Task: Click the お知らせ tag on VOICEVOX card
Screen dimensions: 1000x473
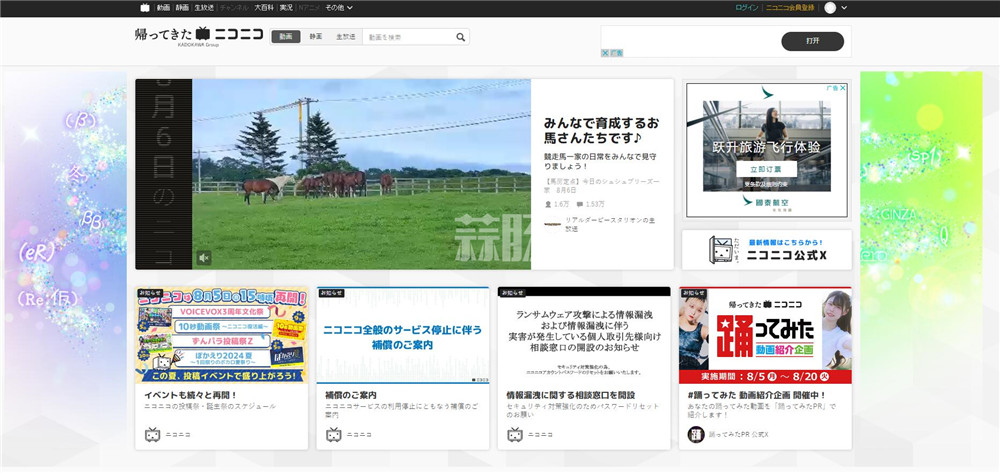Action: 151,293
